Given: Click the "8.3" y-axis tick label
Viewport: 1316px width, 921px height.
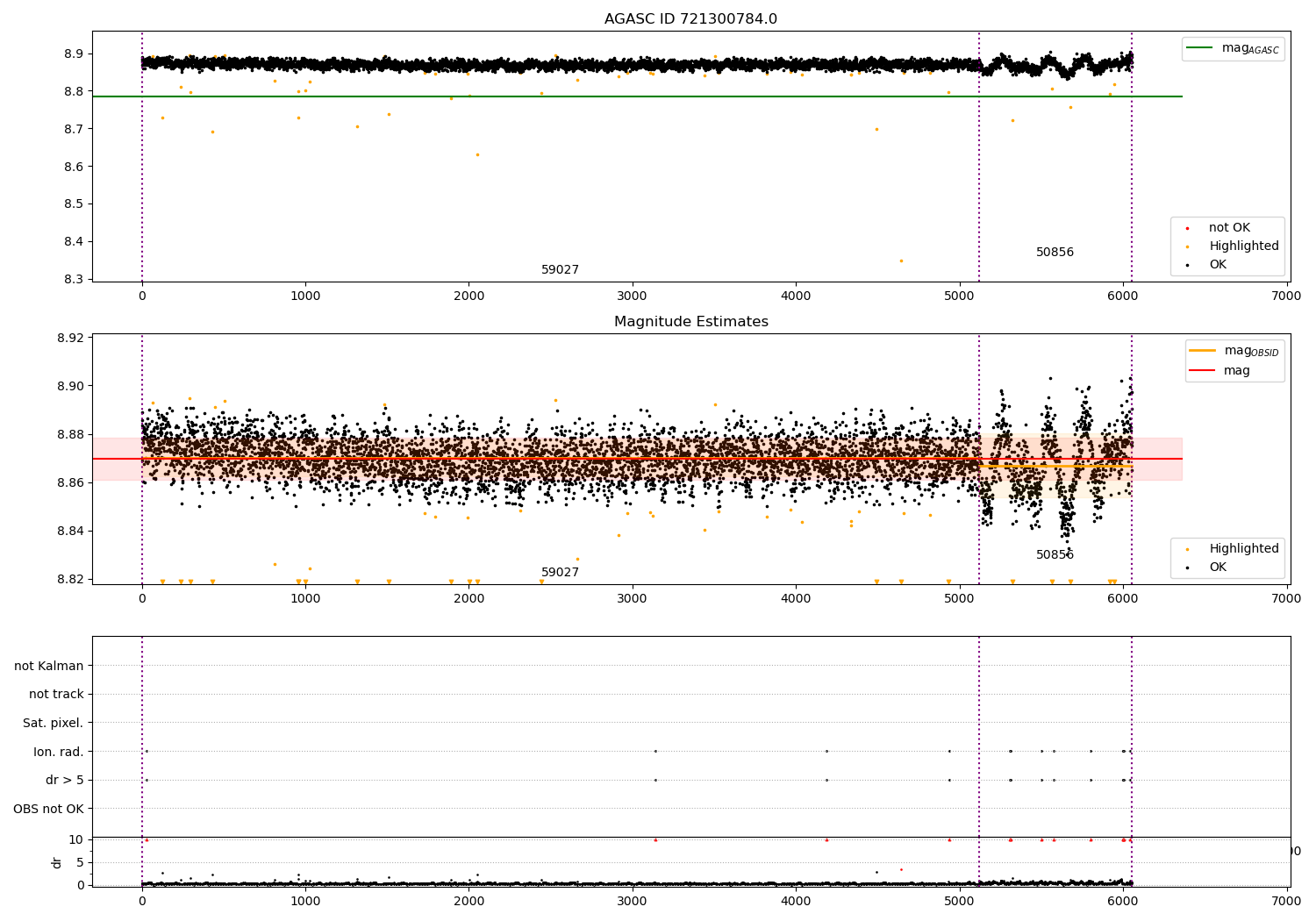Looking at the screenshot, I should coord(73,280).
